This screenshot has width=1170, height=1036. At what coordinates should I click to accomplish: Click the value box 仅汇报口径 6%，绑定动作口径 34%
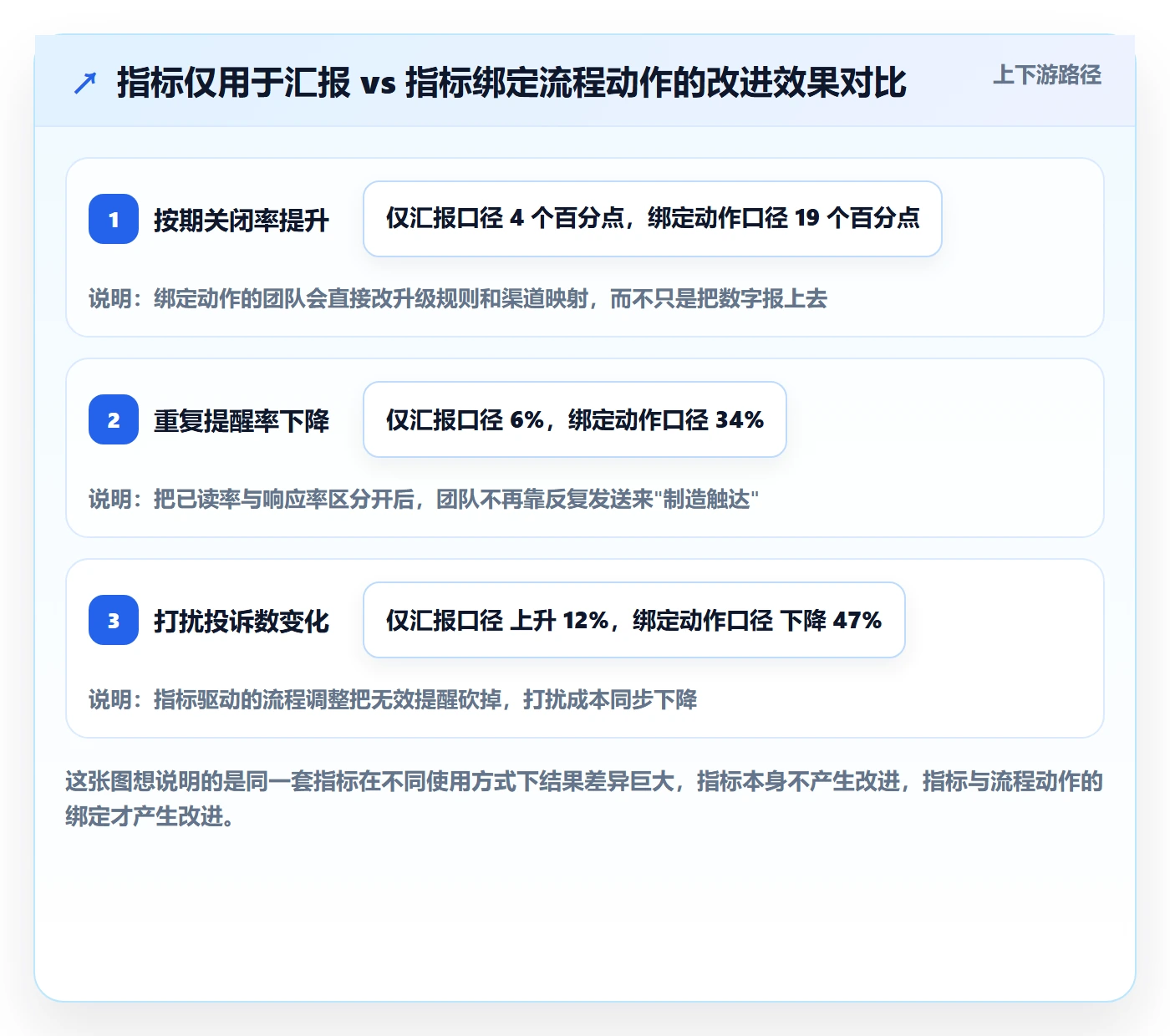(x=575, y=419)
